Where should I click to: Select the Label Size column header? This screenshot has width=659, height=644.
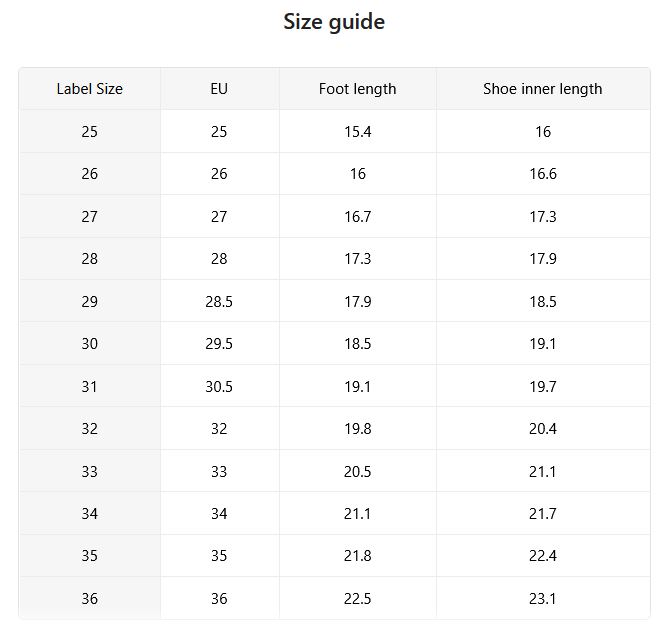pos(90,89)
